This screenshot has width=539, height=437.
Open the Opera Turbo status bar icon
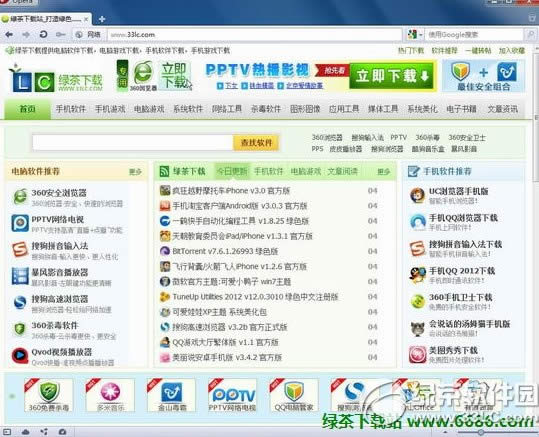[x=62, y=432]
